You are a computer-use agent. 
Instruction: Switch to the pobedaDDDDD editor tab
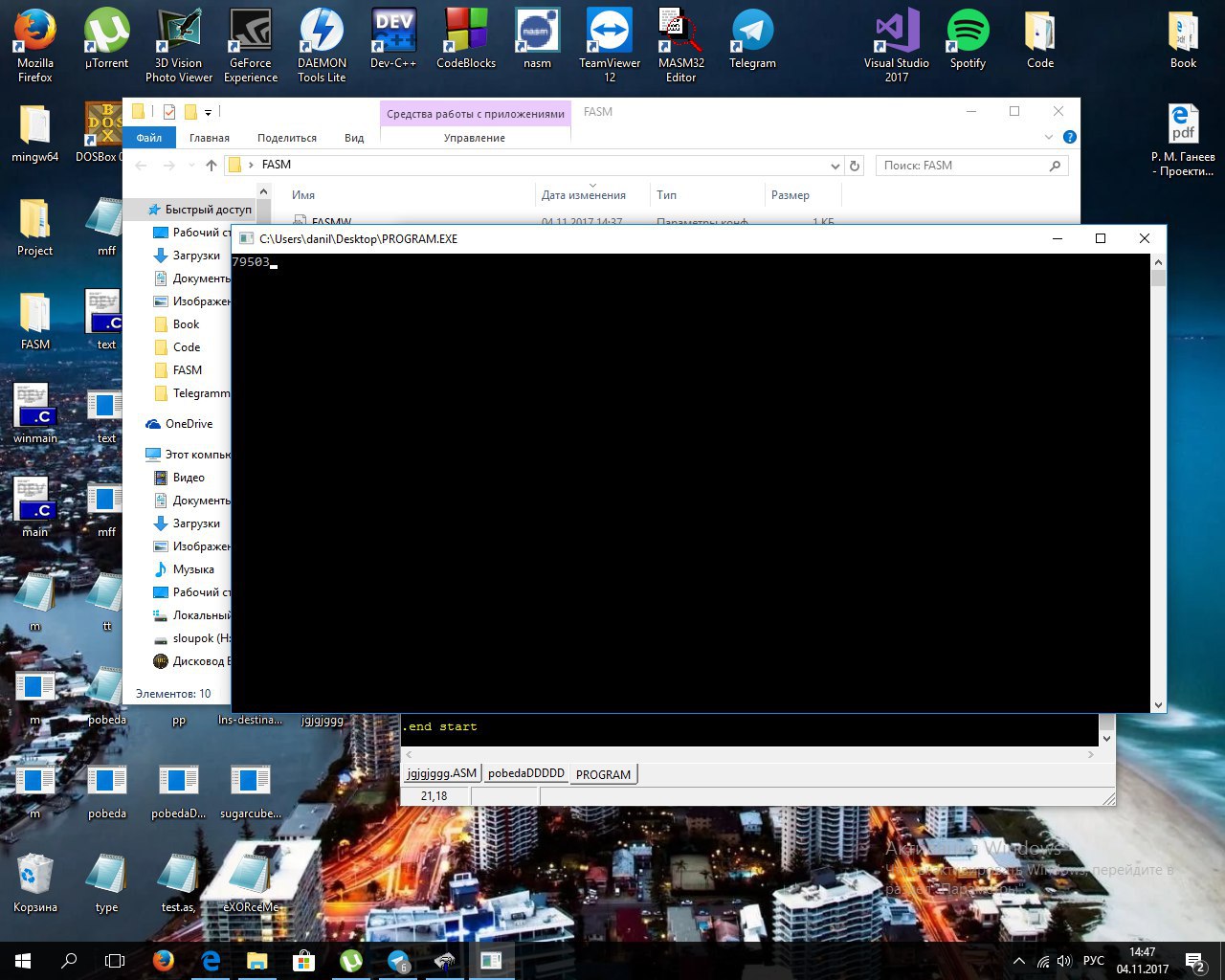pyautogui.click(x=525, y=773)
